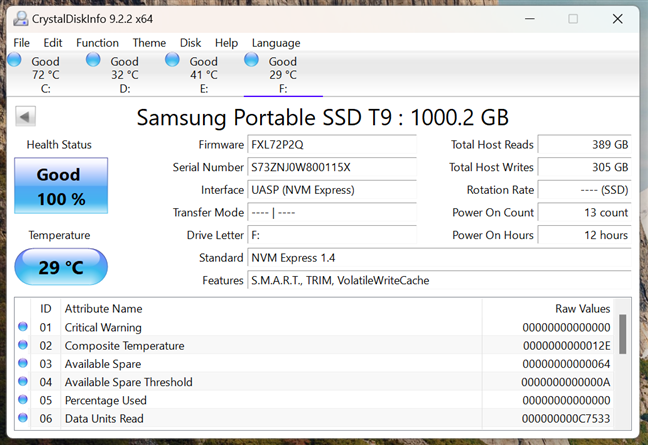Click the blue status orb for drive C:

14,60
